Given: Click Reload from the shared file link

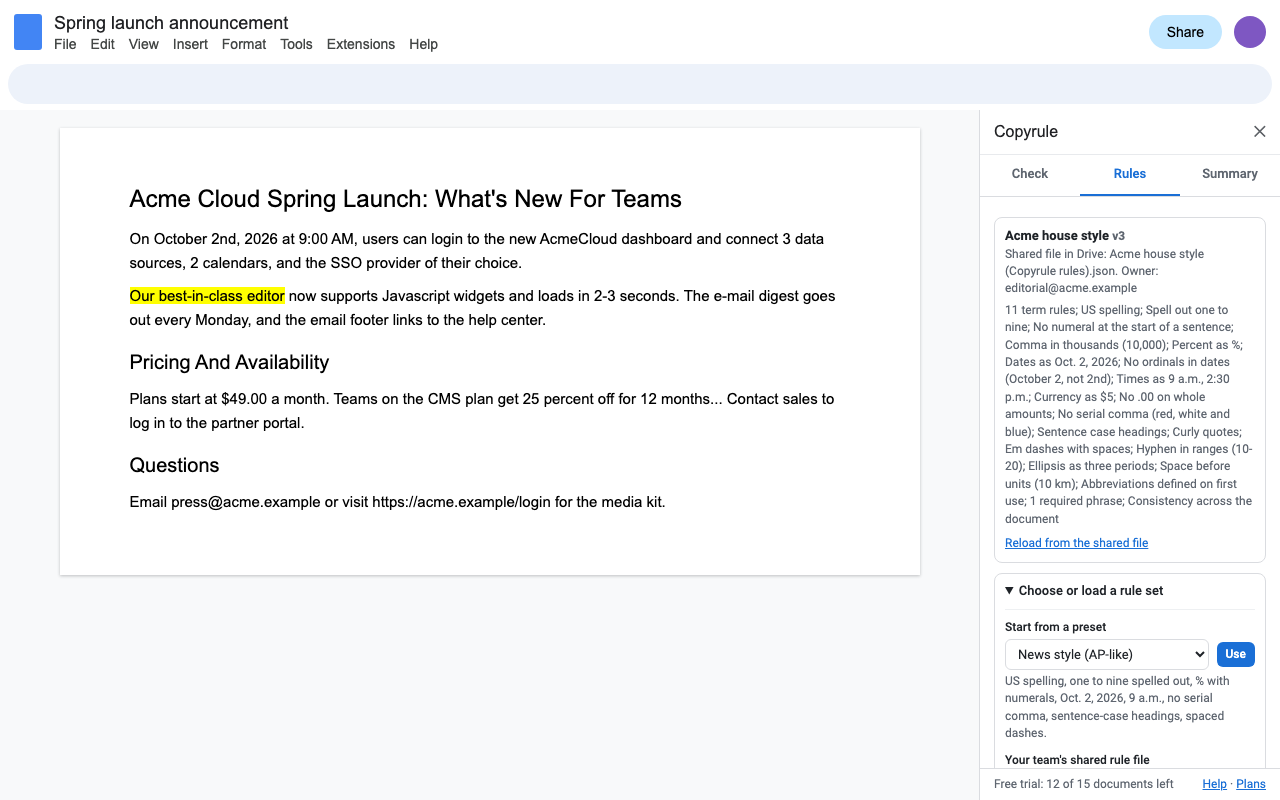Looking at the screenshot, I should tap(1076, 543).
